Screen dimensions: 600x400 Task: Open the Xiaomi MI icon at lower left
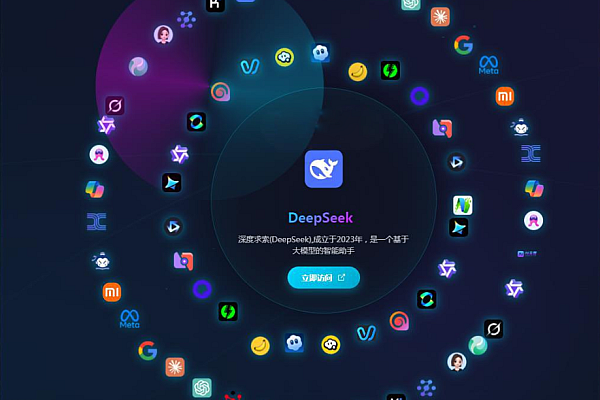[x=112, y=292]
